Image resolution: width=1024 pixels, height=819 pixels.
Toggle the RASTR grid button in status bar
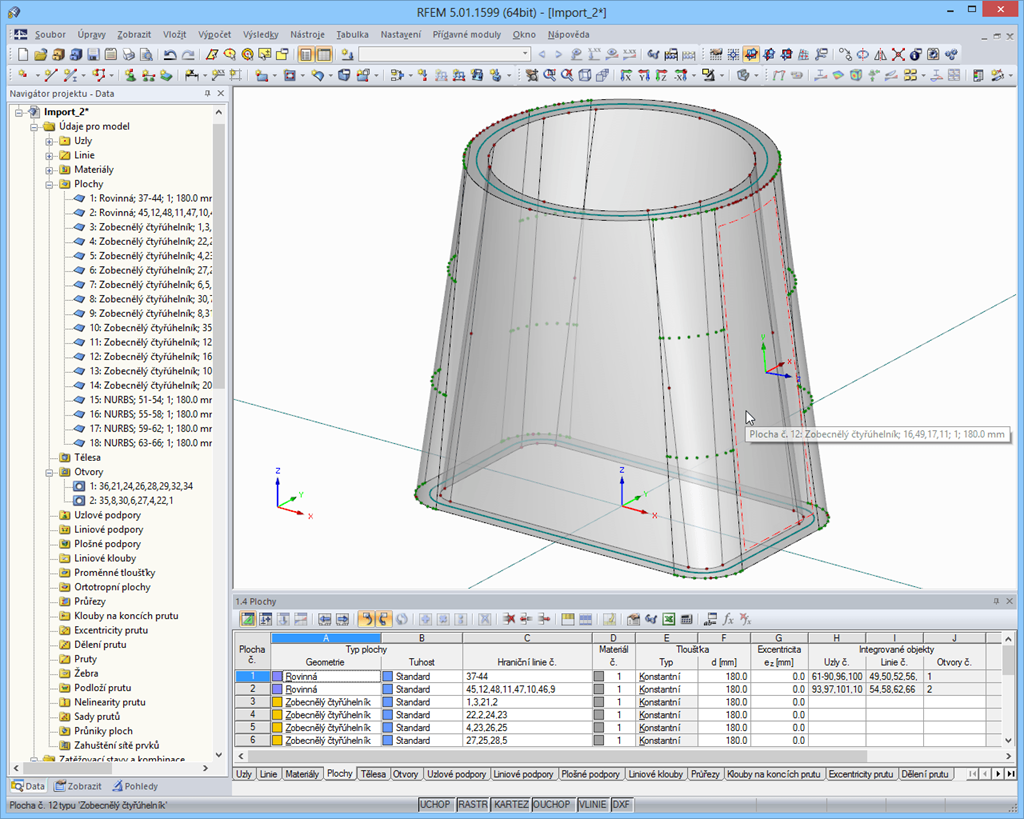pos(473,805)
